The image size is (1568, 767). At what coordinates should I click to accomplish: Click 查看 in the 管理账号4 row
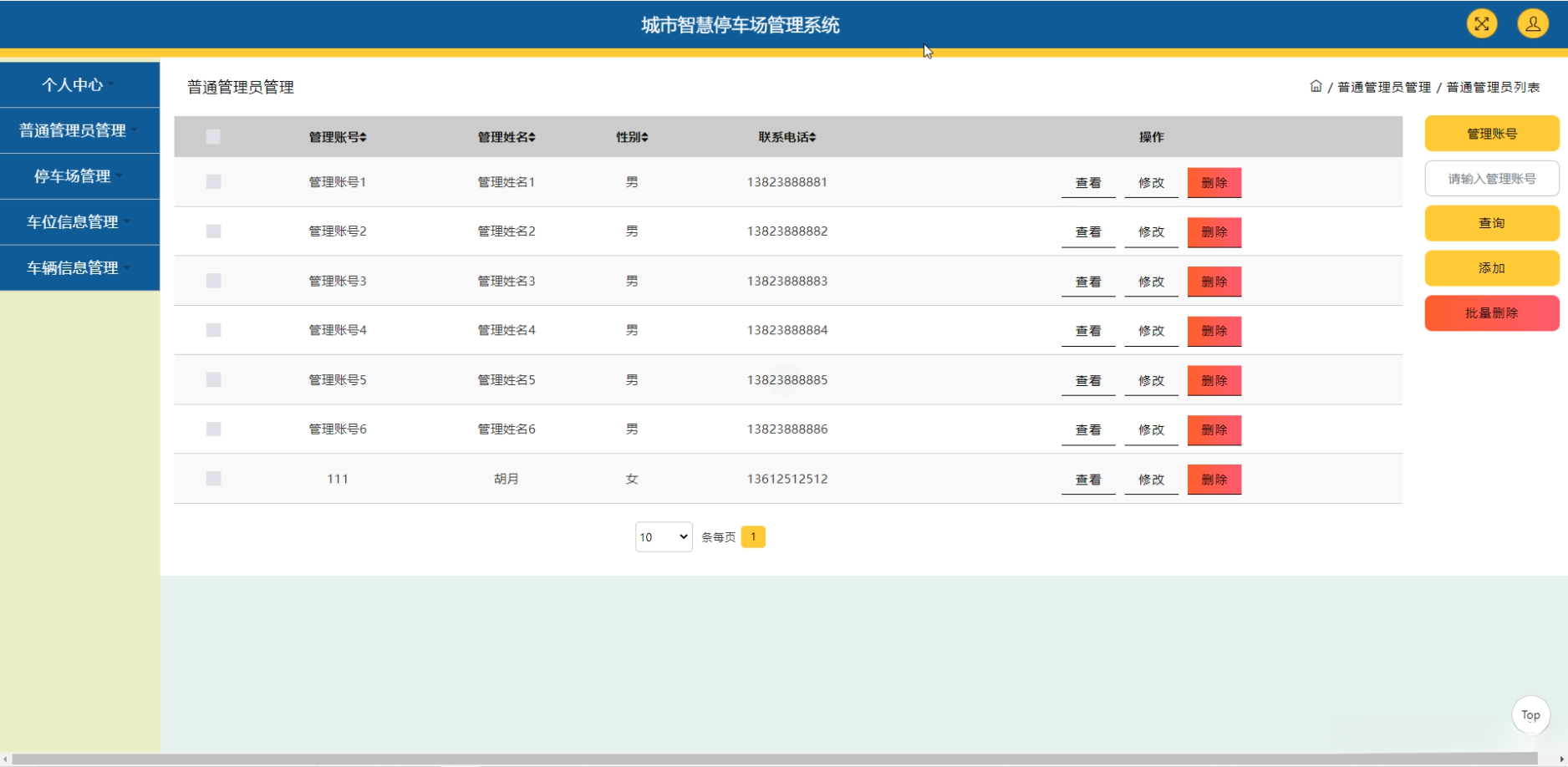pos(1088,331)
